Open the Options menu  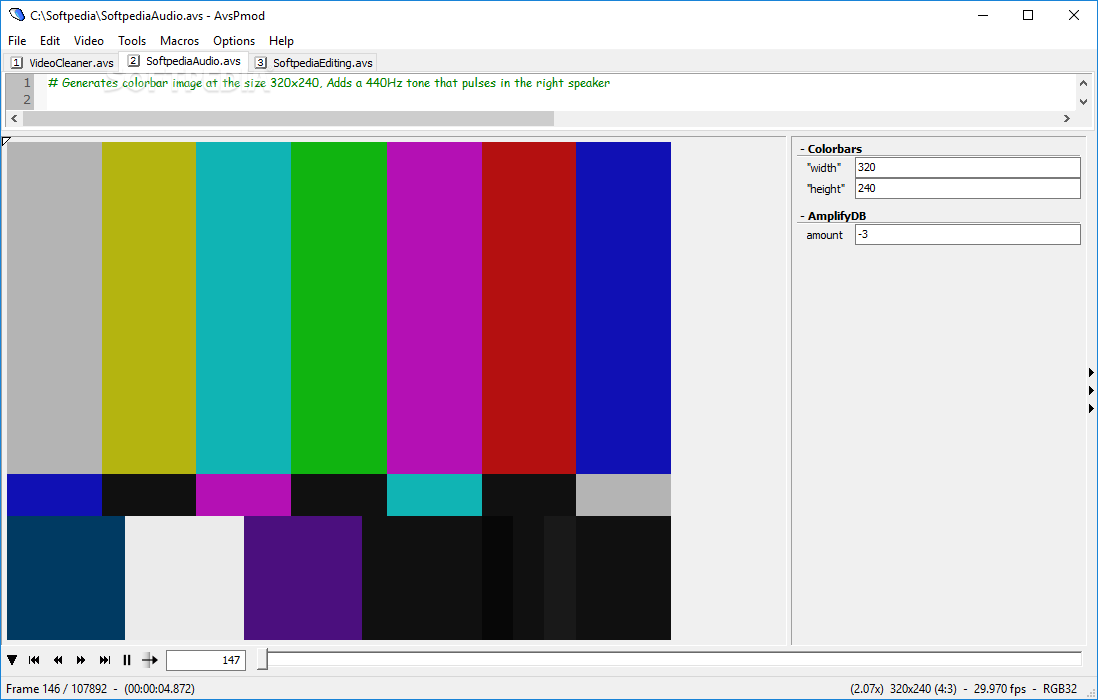coord(234,41)
